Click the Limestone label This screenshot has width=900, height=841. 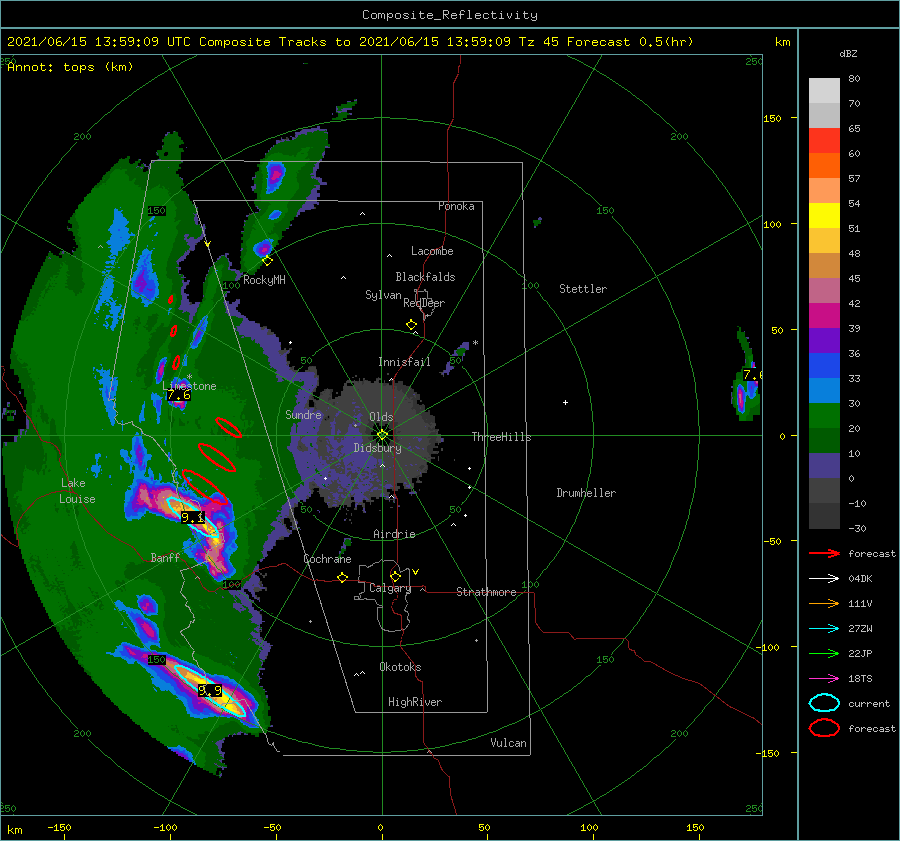[189, 386]
